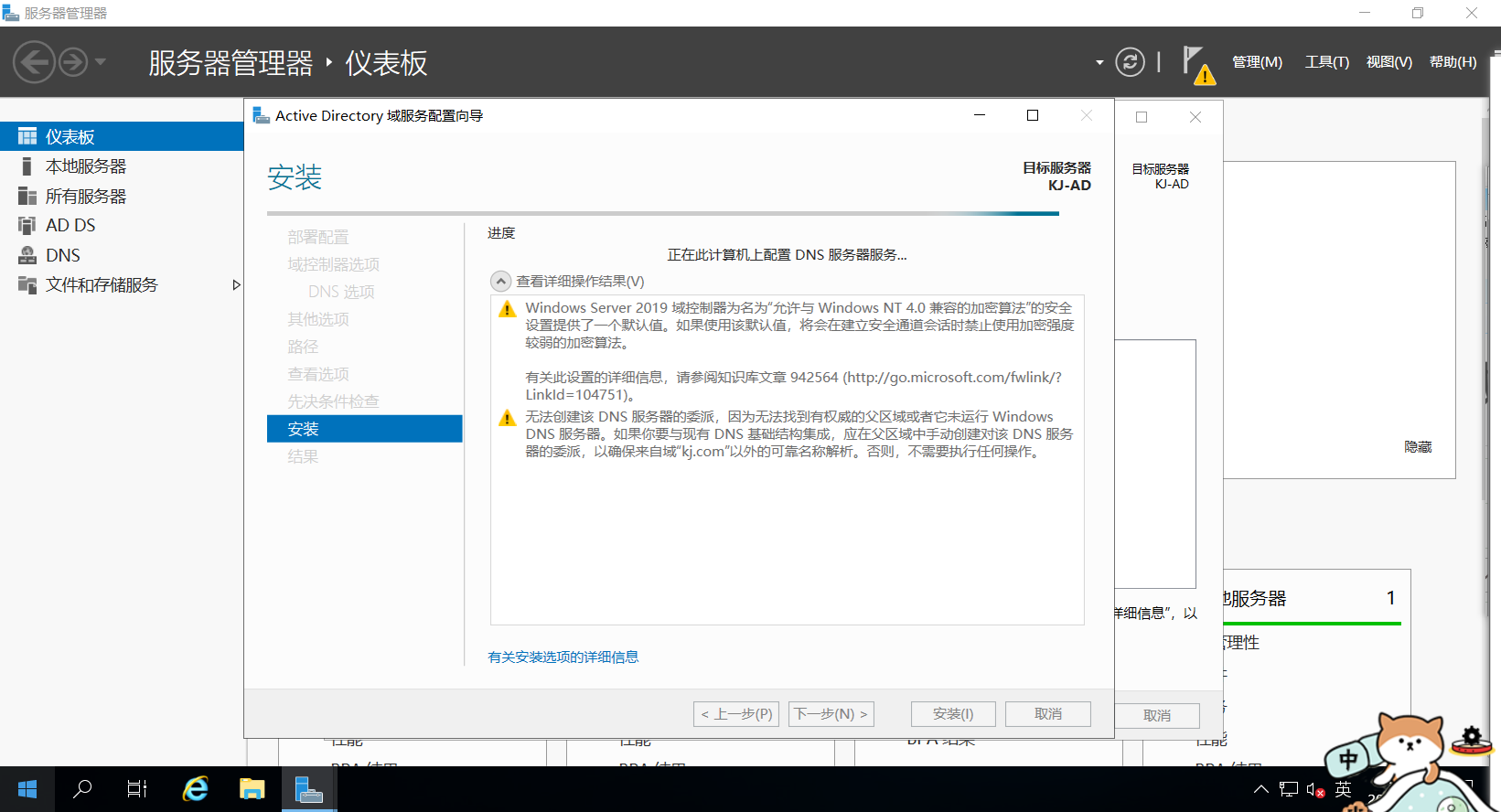This screenshot has height=812, width=1501.
Task: Open File Explorer from taskbar
Action: pos(252,789)
